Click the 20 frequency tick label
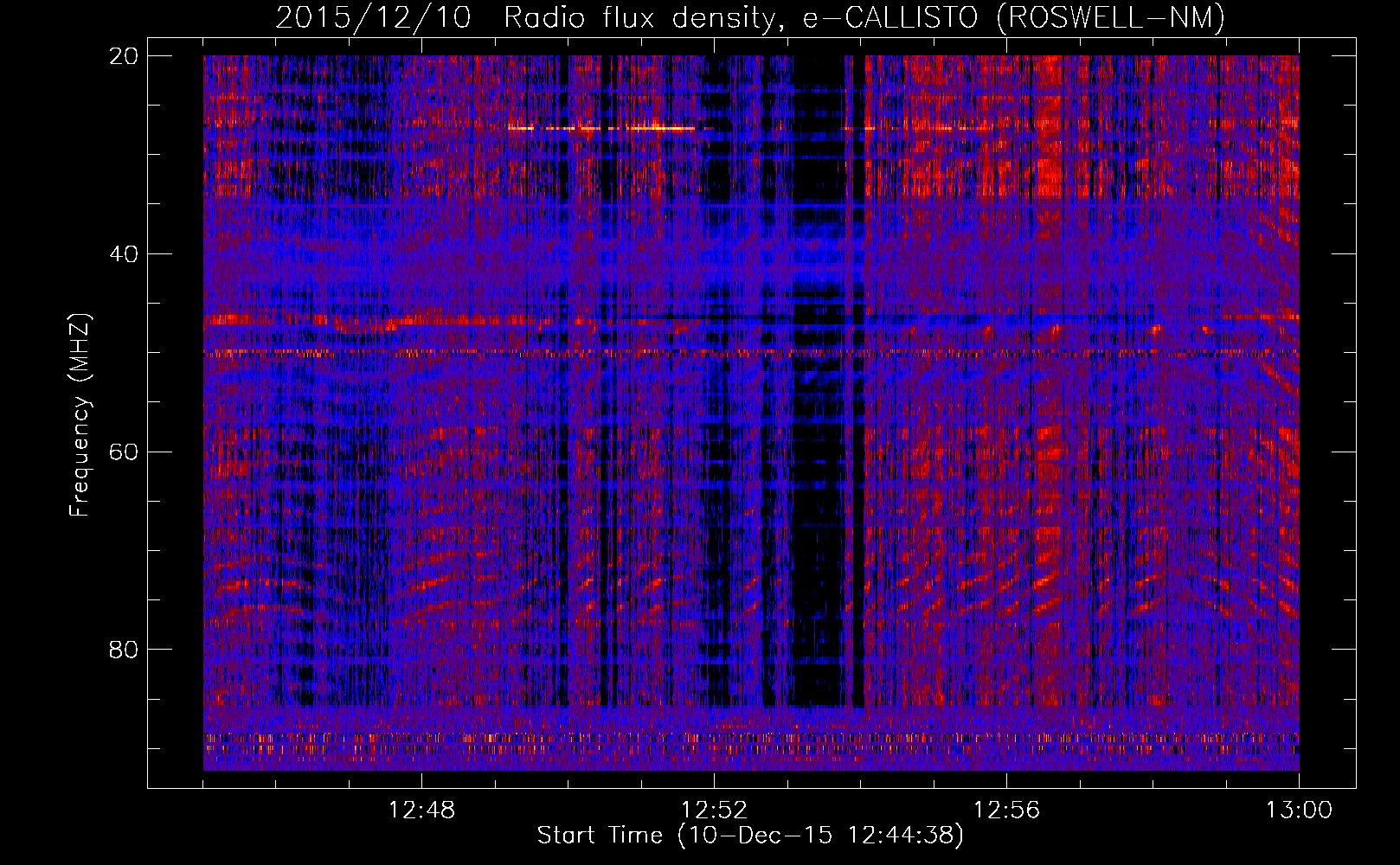The height and width of the screenshot is (865, 1400). (124, 56)
